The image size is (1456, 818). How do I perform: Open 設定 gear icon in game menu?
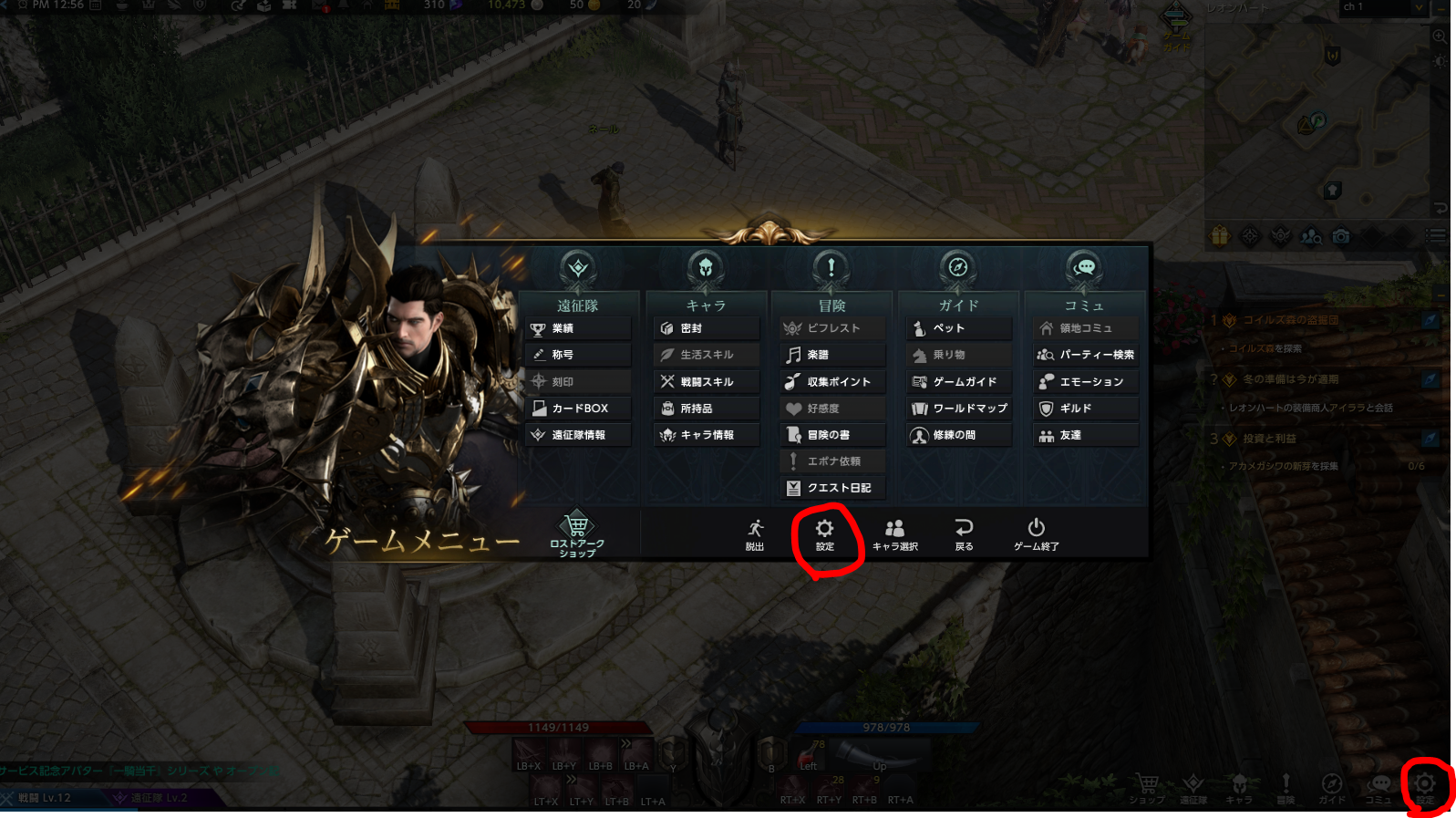[824, 534]
